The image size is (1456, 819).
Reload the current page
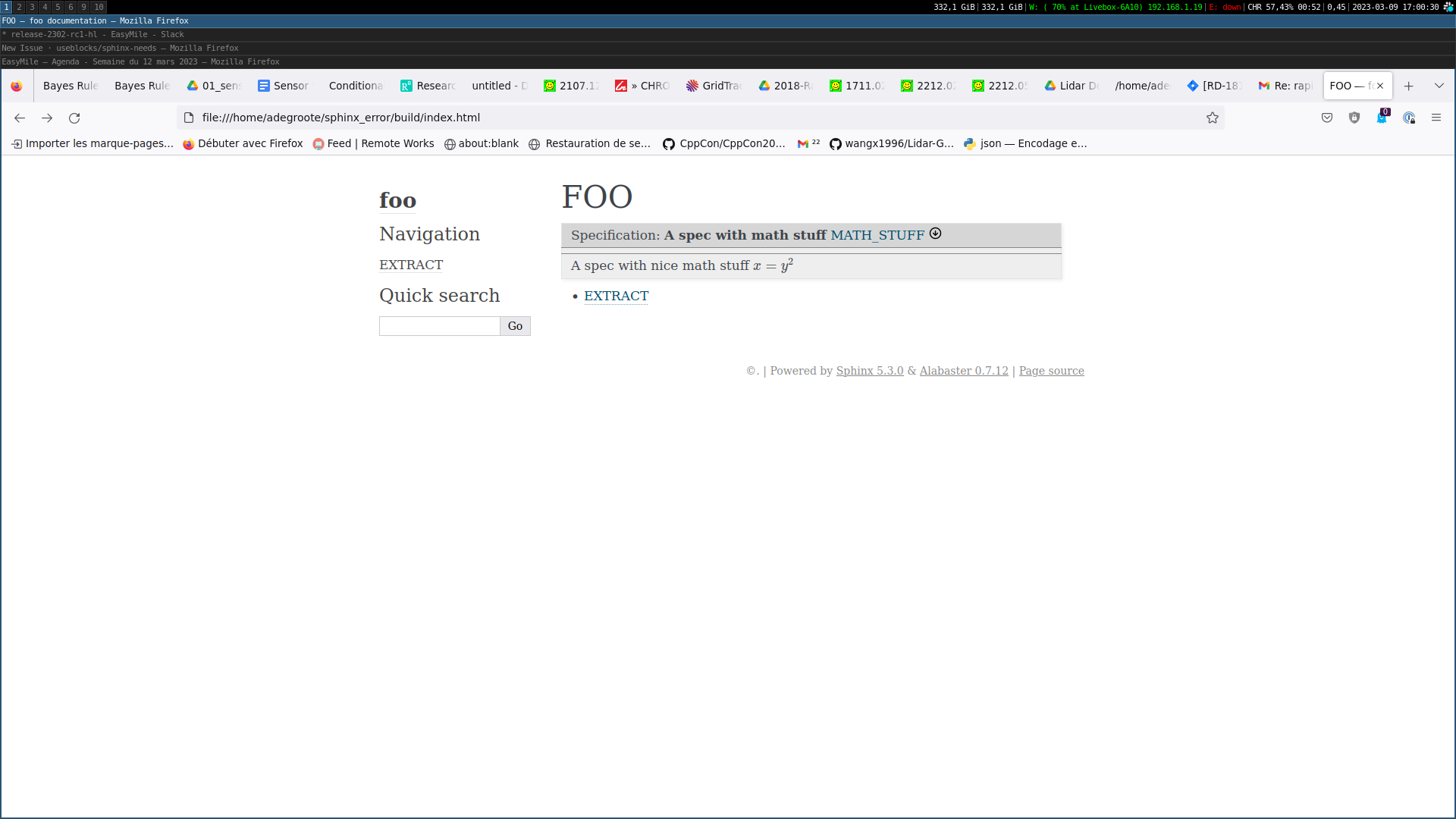point(74,118)
